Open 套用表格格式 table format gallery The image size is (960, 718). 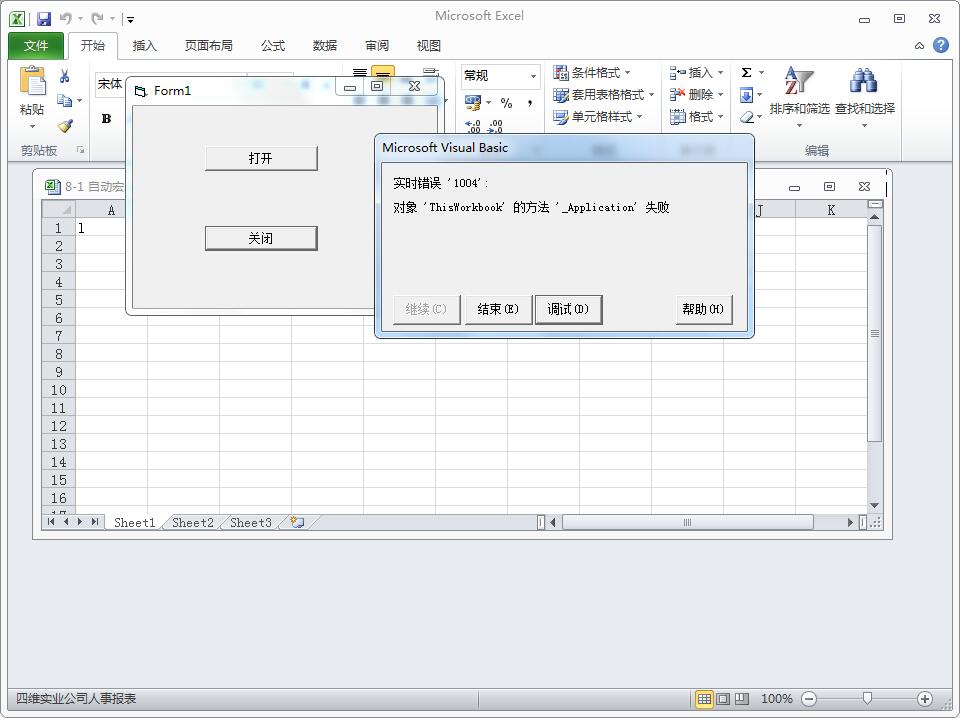point(604,95)
